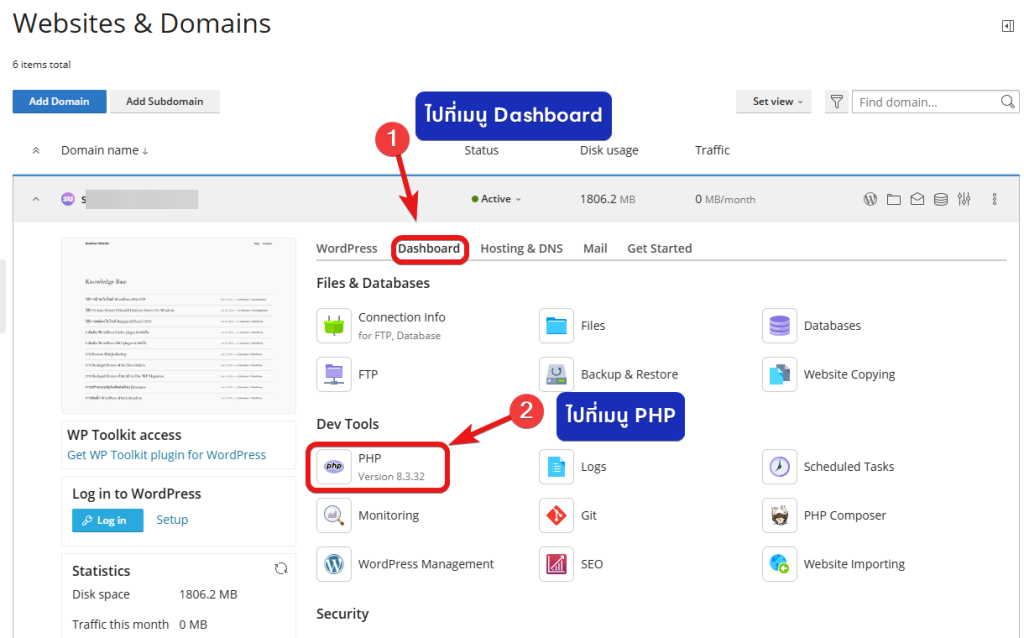Viewport: 1024px width, 638px height.
Task: Click the mail envelope icon in domain row
Action: (x=917, y=199)
